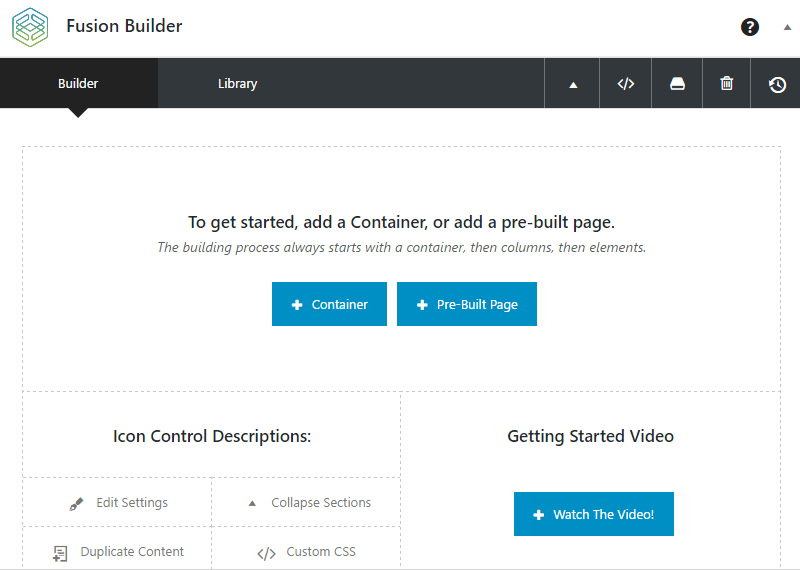The image size is (800, 570).
Task: Switch to the Builder tab
Action: (x=78, y=83)
